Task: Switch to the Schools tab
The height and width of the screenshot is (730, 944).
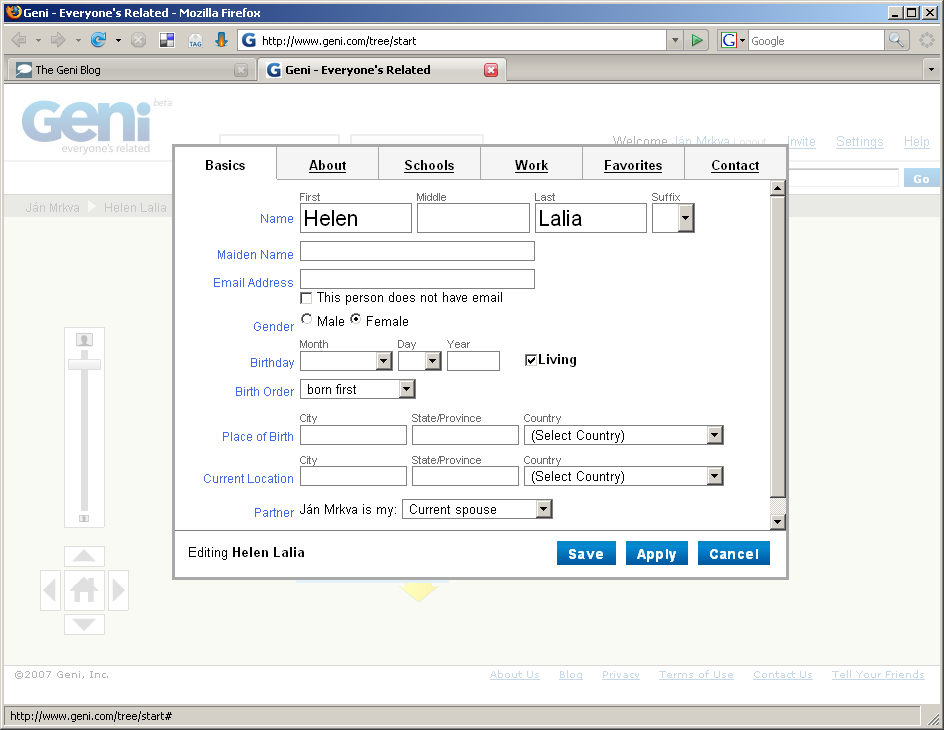Action: click(429, 165)
